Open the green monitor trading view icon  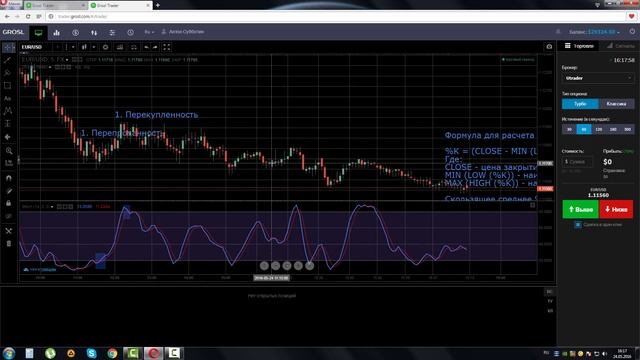(x=38, y=33)
